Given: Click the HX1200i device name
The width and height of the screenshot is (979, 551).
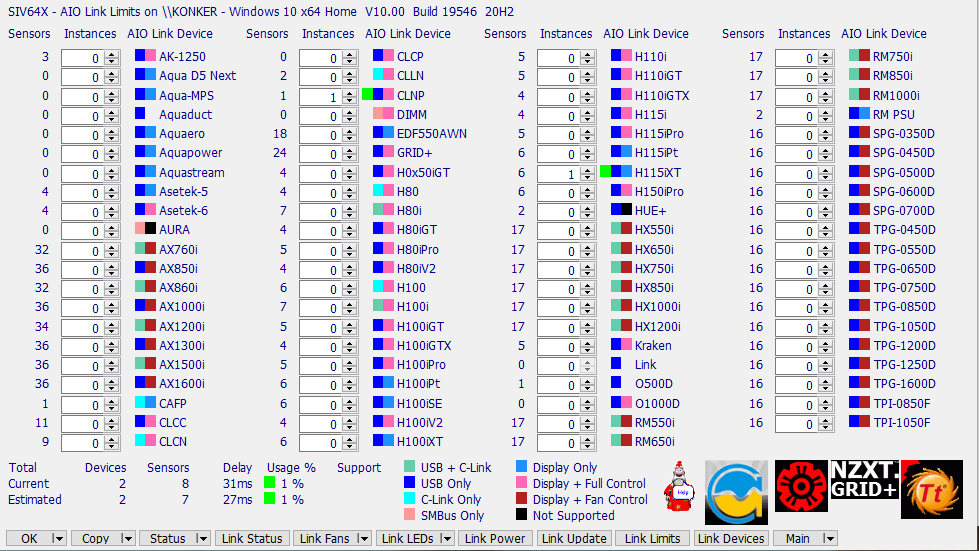Looking at the screenshot, I should (x=657, y=326).
